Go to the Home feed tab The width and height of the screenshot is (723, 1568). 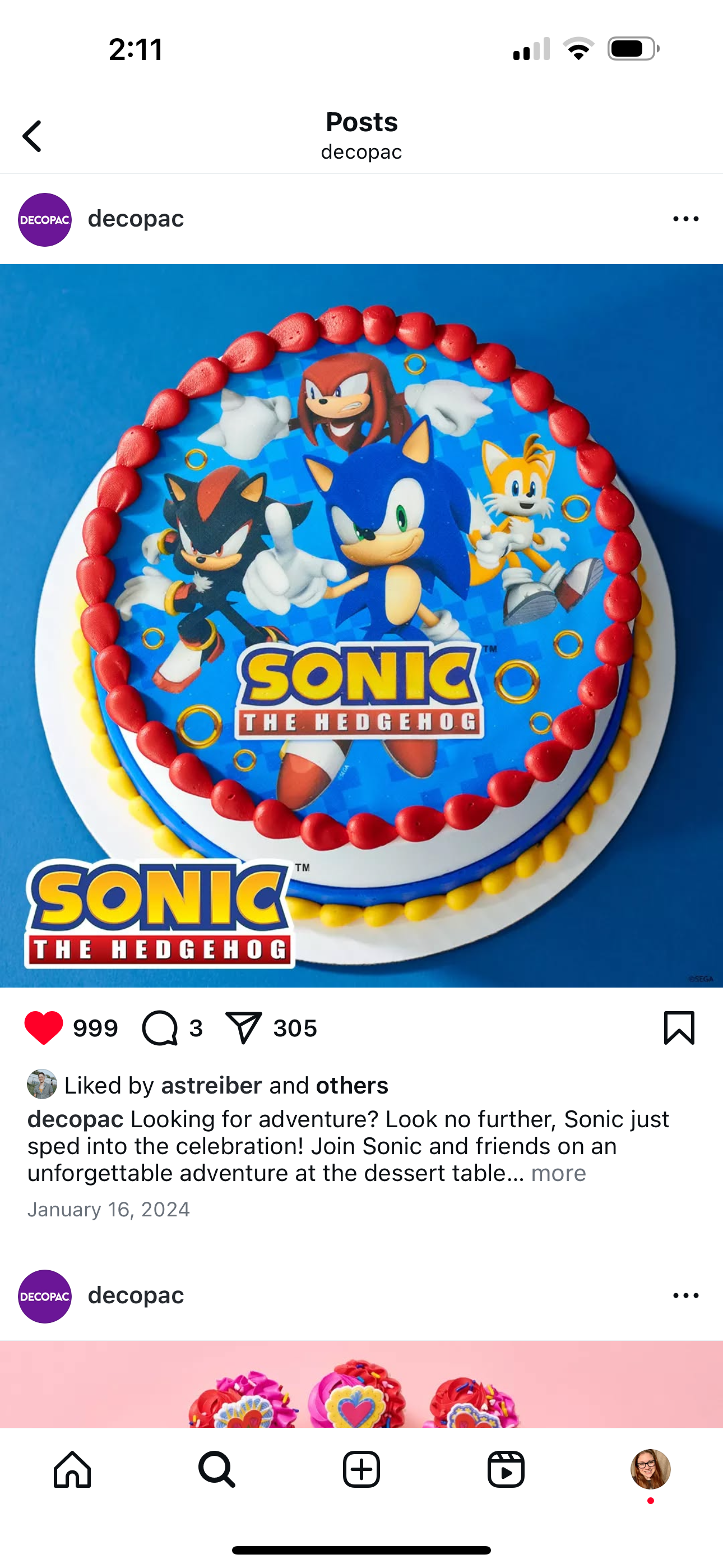tap(72, 1469)
